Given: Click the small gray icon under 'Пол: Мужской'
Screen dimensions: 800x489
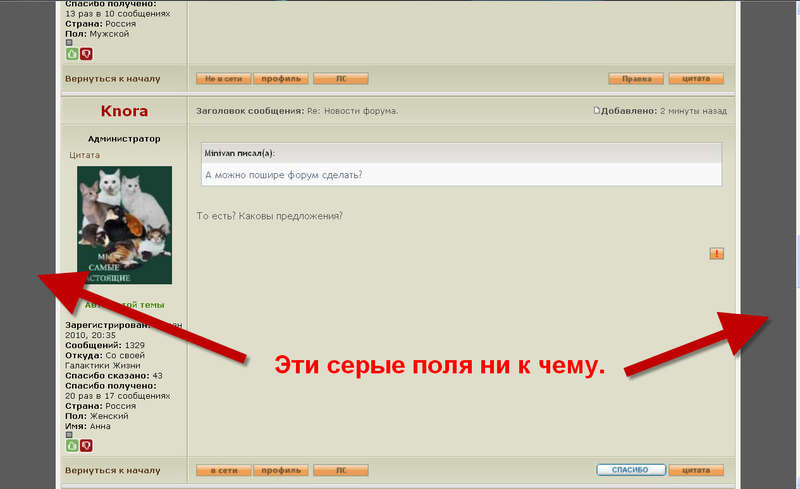Looking at the screenshot, I should point(69,42).
